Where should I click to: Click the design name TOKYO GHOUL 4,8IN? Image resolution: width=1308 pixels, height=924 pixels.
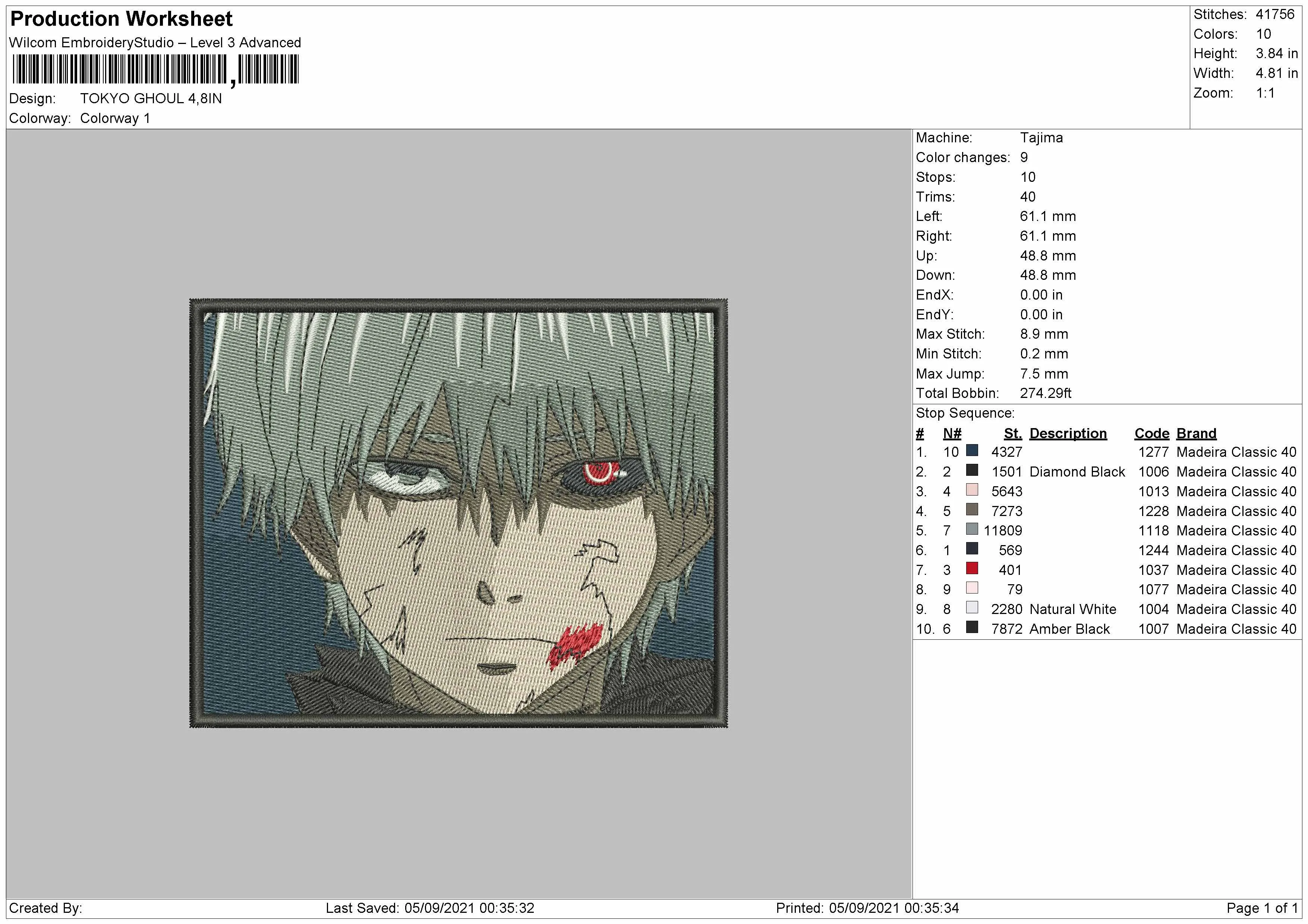coord(151,98)
